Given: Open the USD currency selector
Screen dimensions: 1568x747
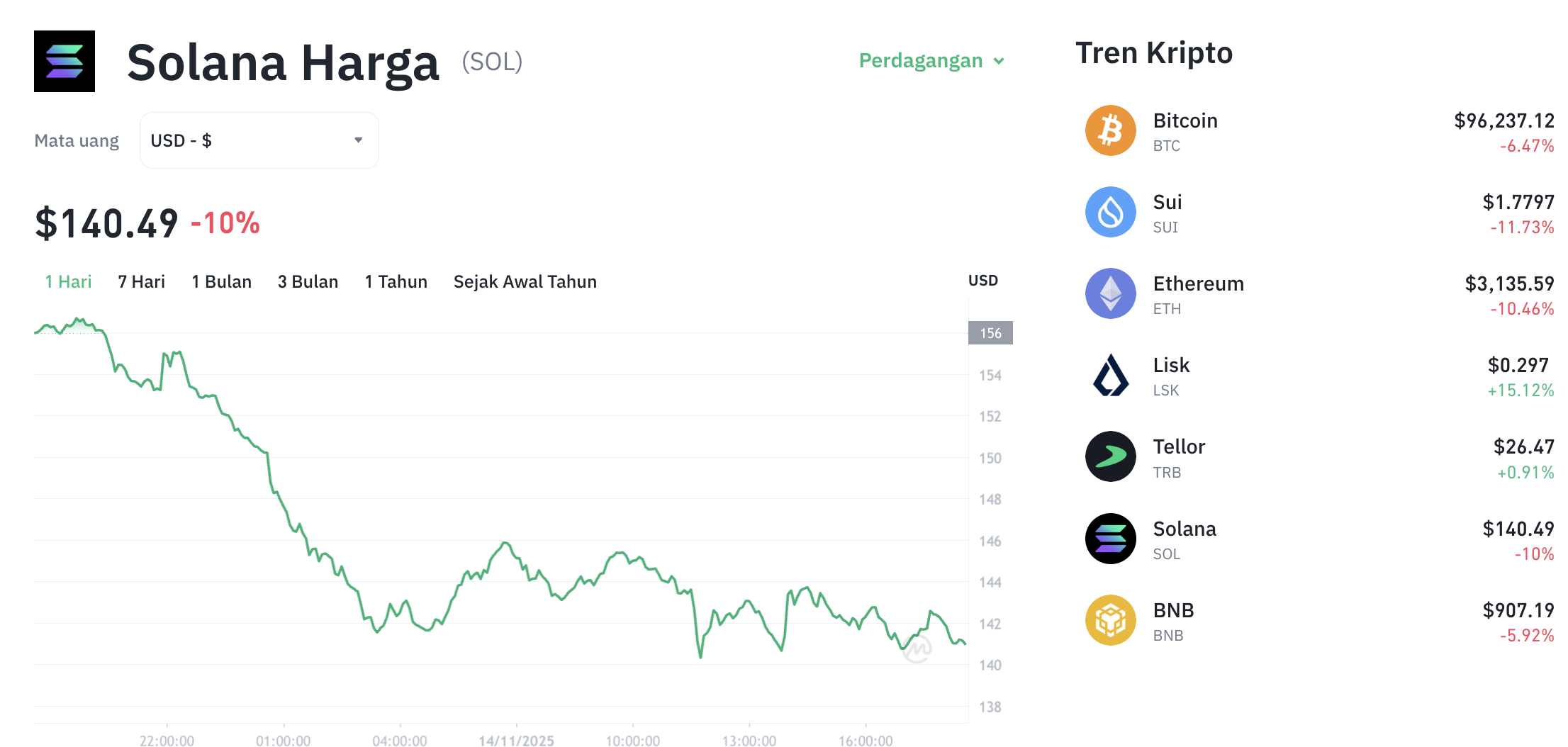Looking at the screenshot, I should pos(259,140).
